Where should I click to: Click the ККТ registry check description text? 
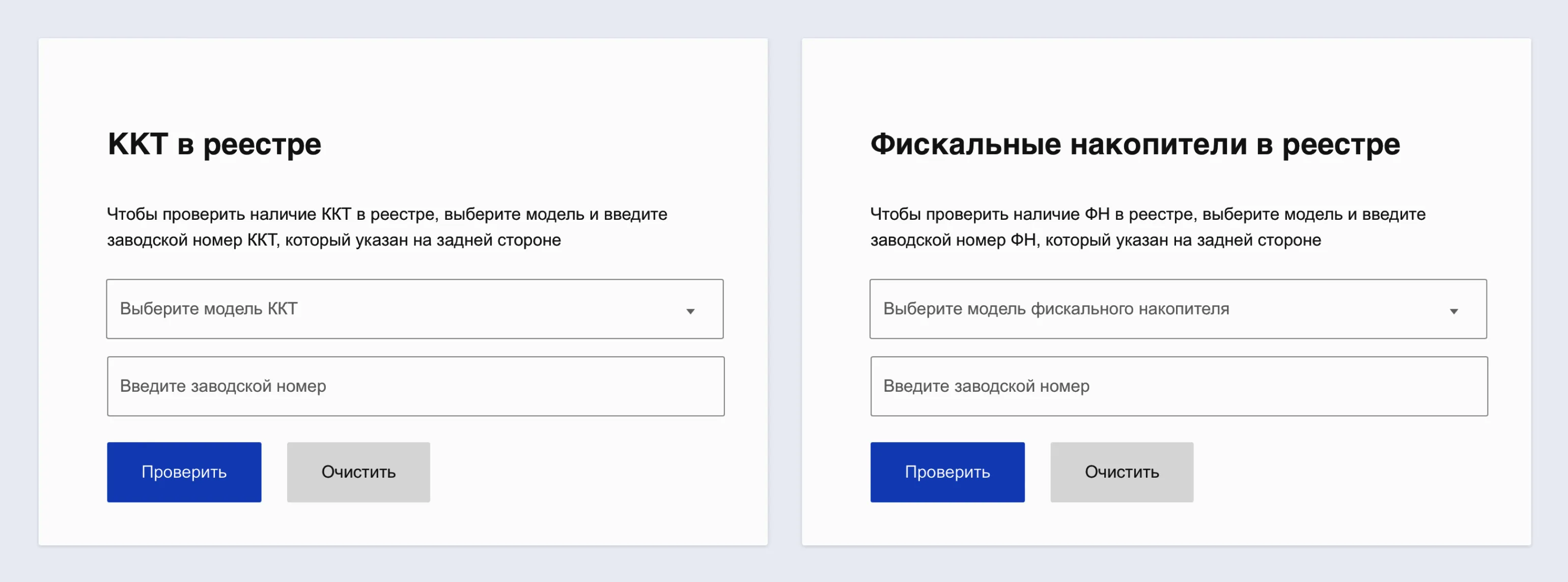point(387,227)
